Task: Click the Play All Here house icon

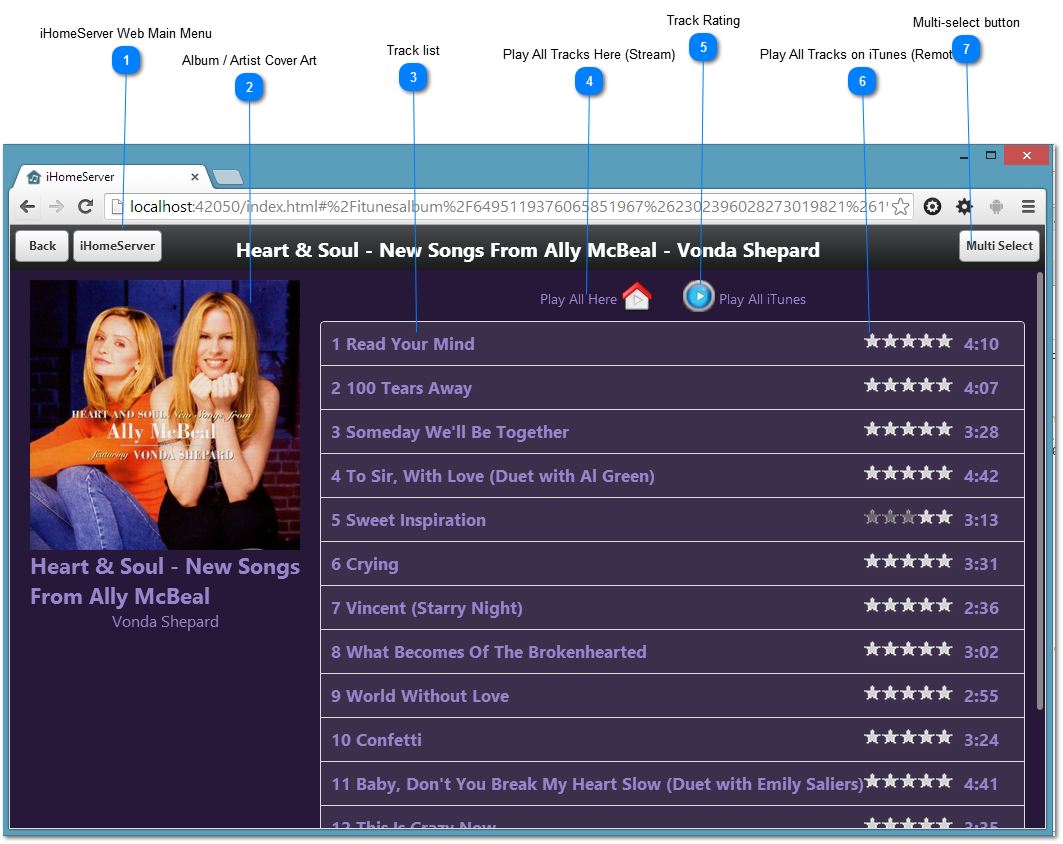Action: pos(637,297)
